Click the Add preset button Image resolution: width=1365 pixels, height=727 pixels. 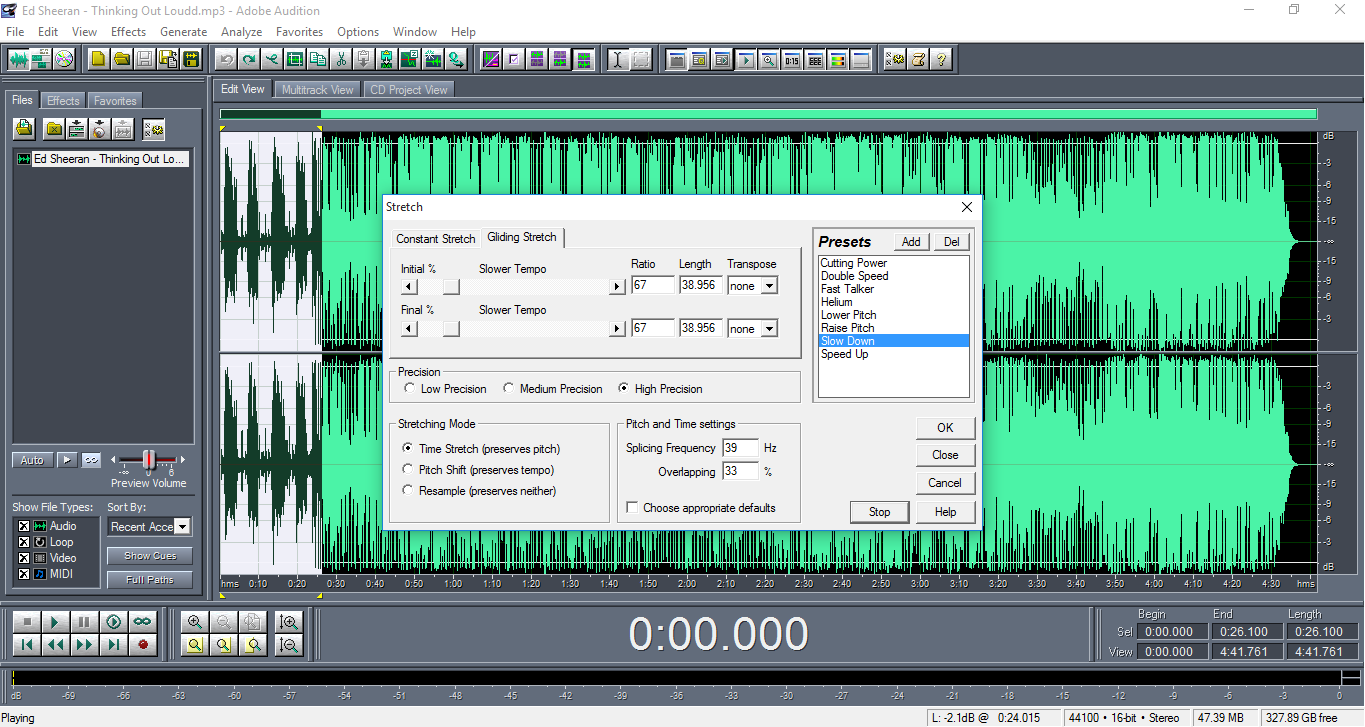click(911, 242)
